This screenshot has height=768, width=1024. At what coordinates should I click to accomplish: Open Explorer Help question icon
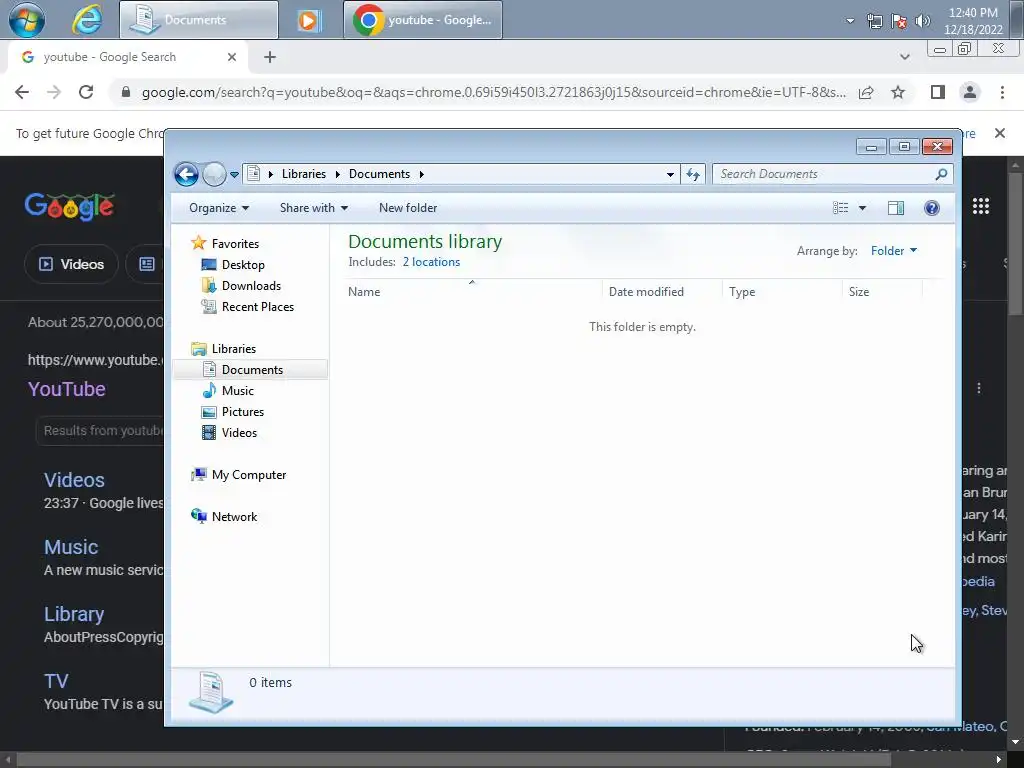[x=932, y=208]
